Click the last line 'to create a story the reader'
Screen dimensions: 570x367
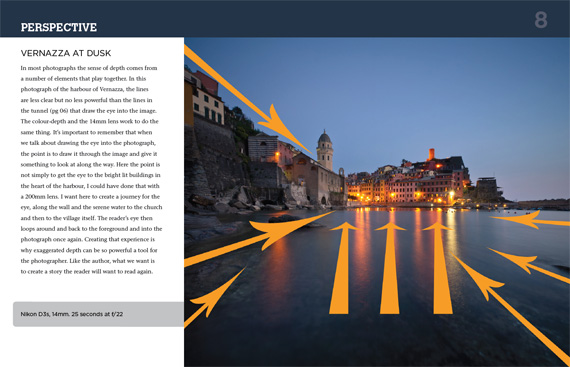coord(87,271)
